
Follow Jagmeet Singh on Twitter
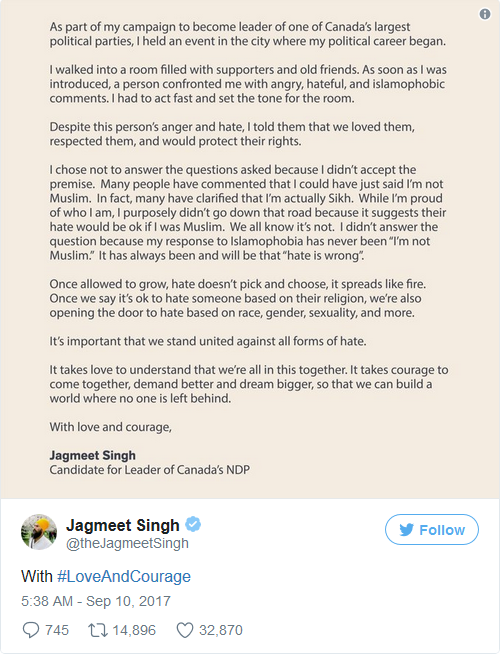pos(432,530)
